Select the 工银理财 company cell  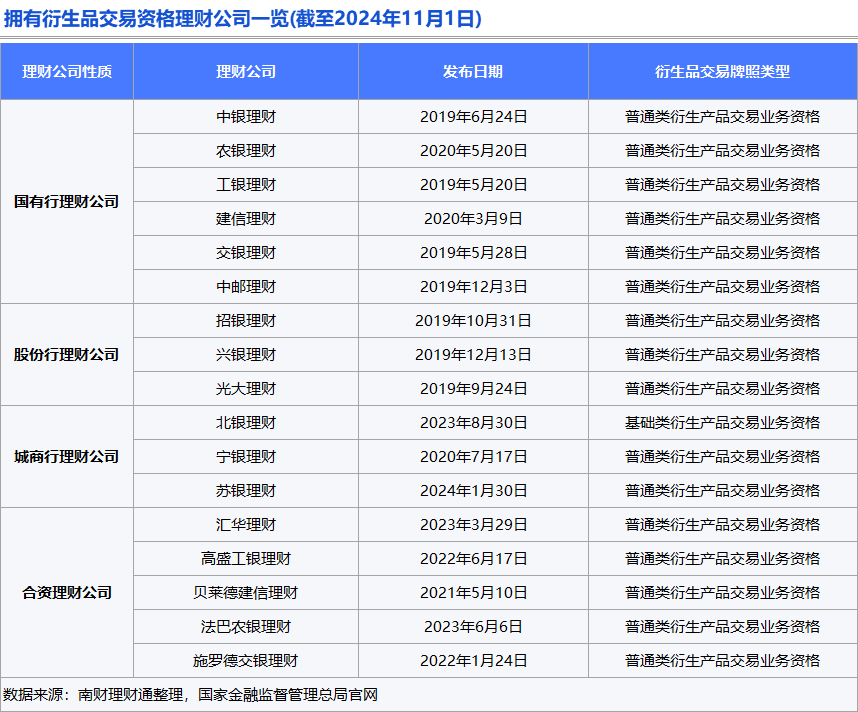click(x=246, y=184)
